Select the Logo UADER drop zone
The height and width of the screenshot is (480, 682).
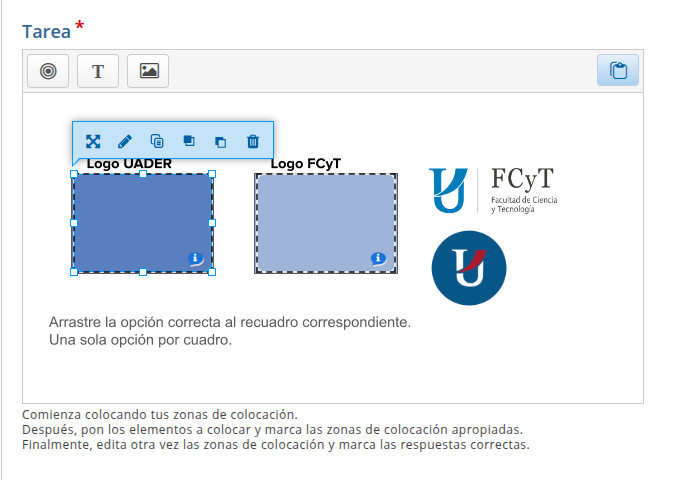point(143,223)
